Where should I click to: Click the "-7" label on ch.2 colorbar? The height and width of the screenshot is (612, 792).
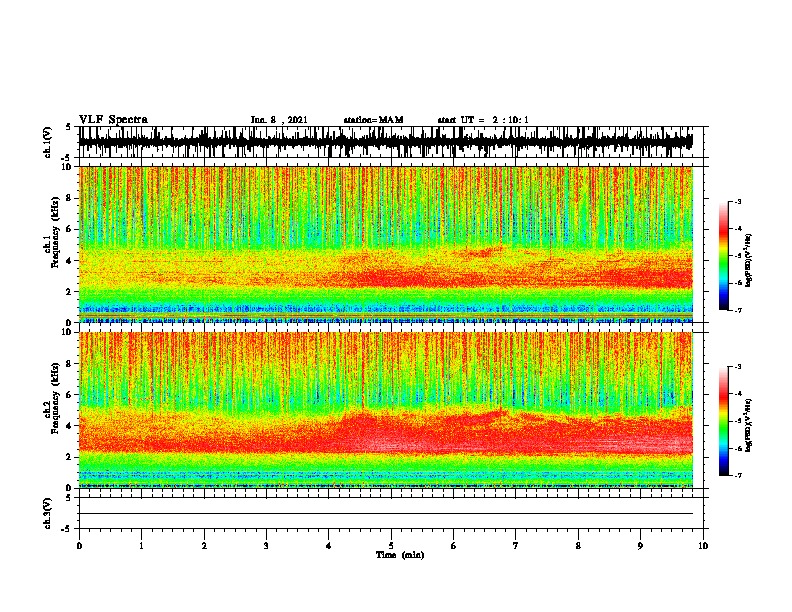737,475
